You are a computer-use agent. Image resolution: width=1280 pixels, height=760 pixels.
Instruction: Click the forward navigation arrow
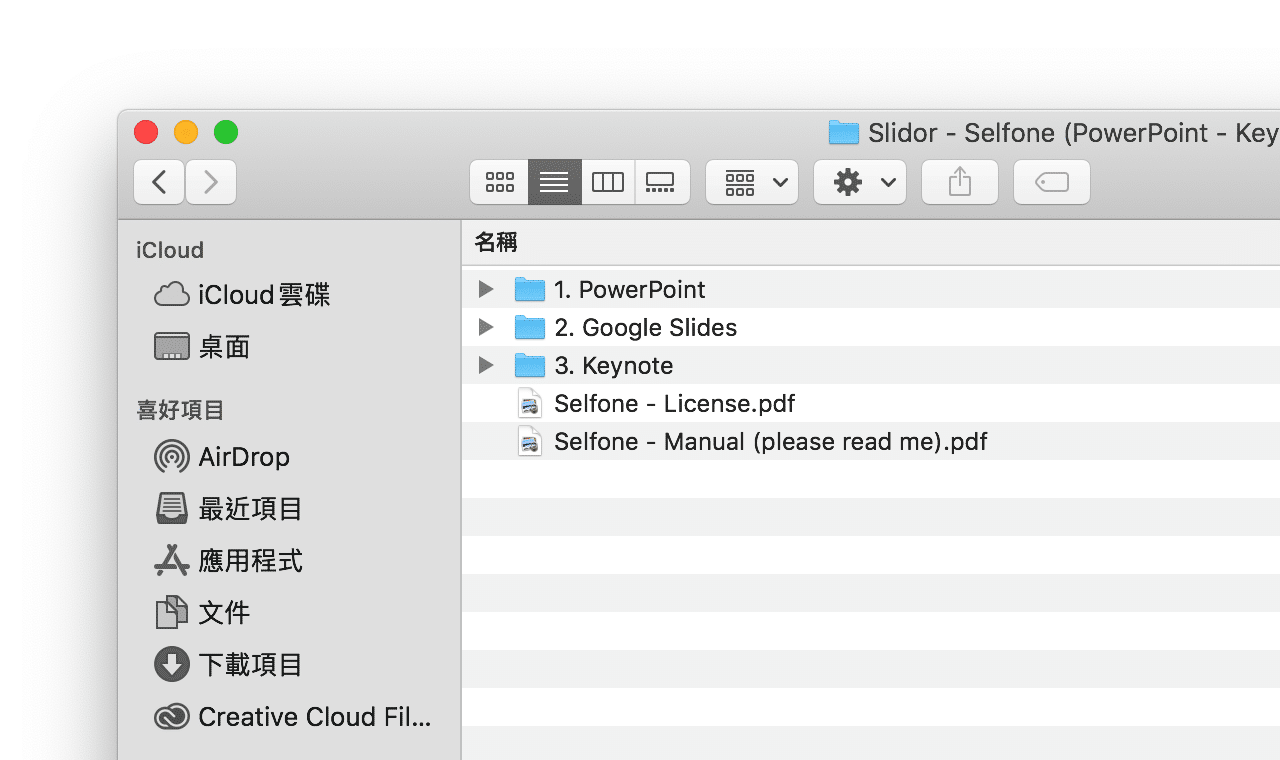pyautogui.click(x=211, y=182)
